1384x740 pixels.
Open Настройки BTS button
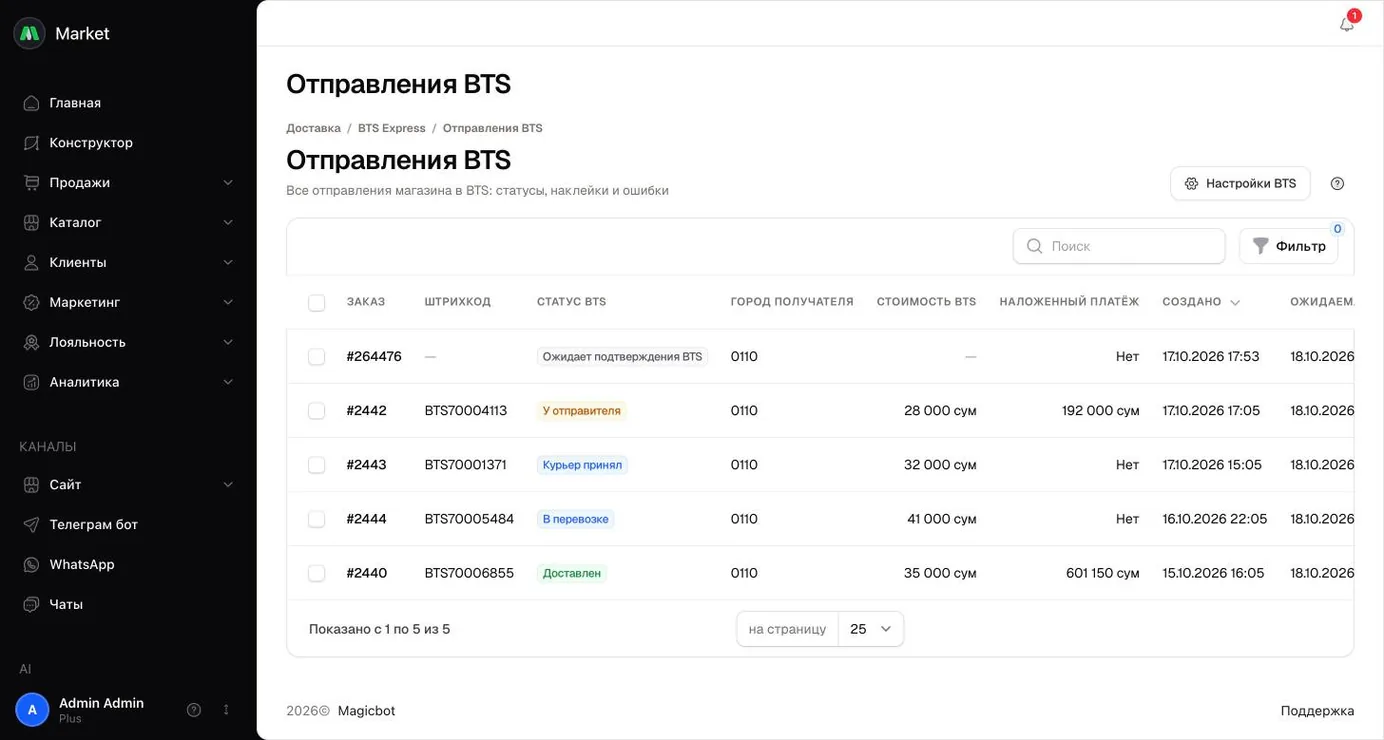pos(1240,184)
